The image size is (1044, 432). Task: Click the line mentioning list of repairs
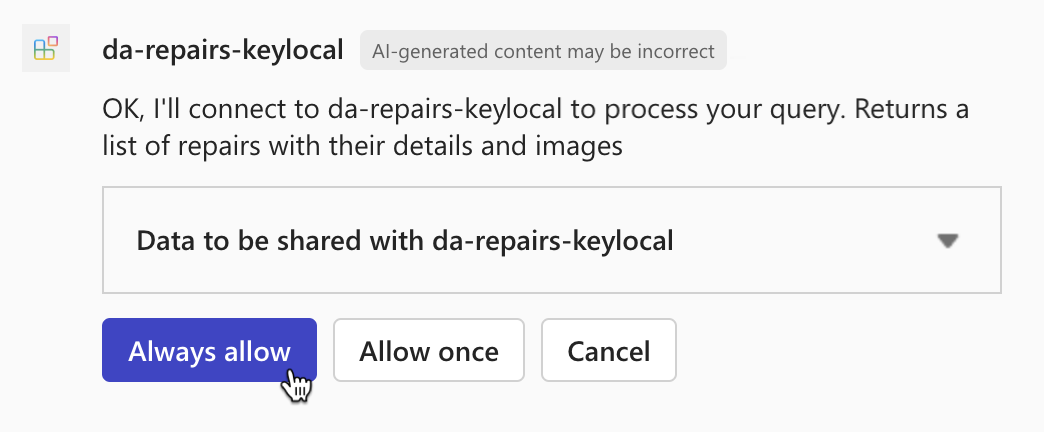click(362, 147)
